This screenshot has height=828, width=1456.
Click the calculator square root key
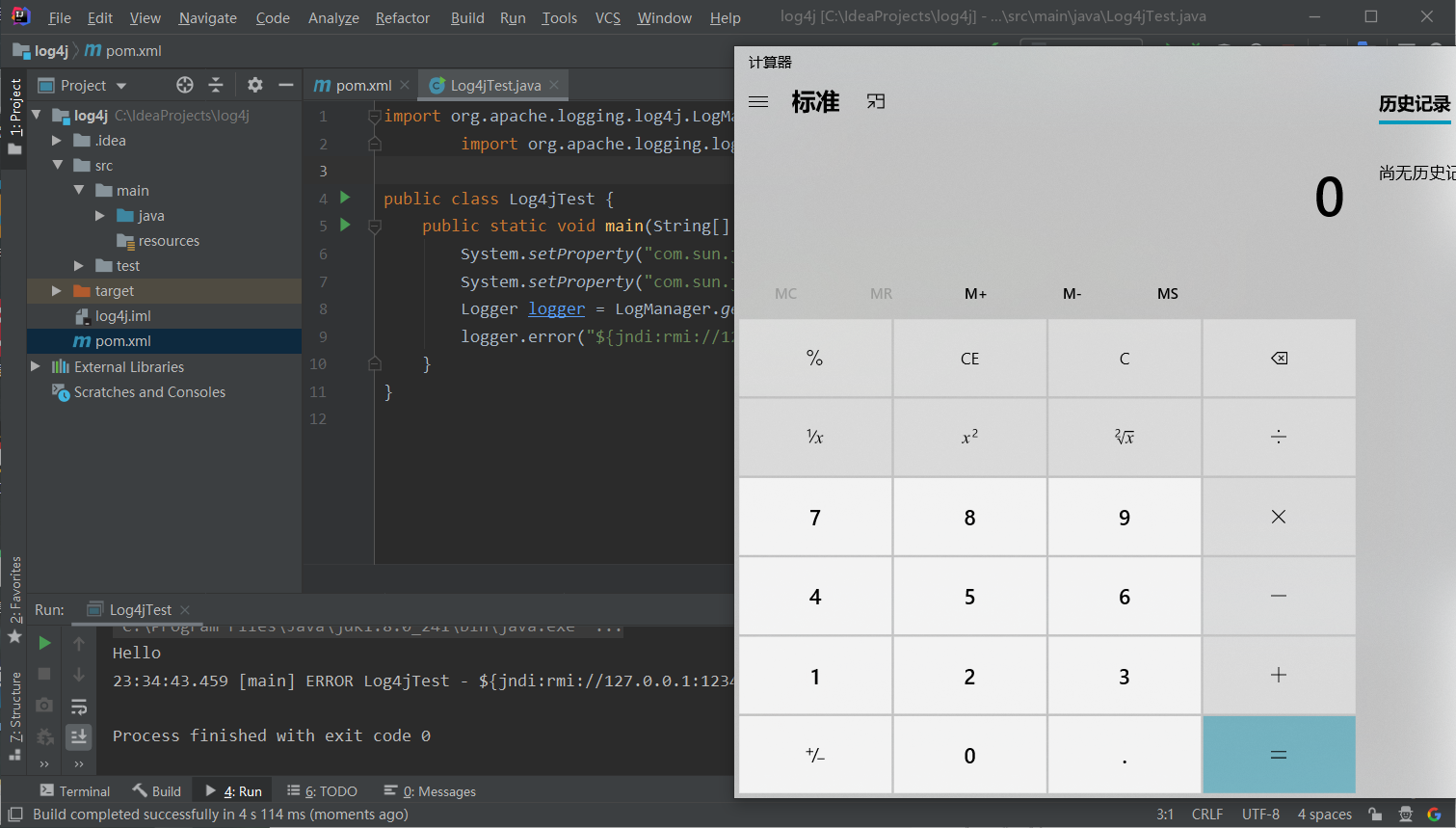(1125, 438)
